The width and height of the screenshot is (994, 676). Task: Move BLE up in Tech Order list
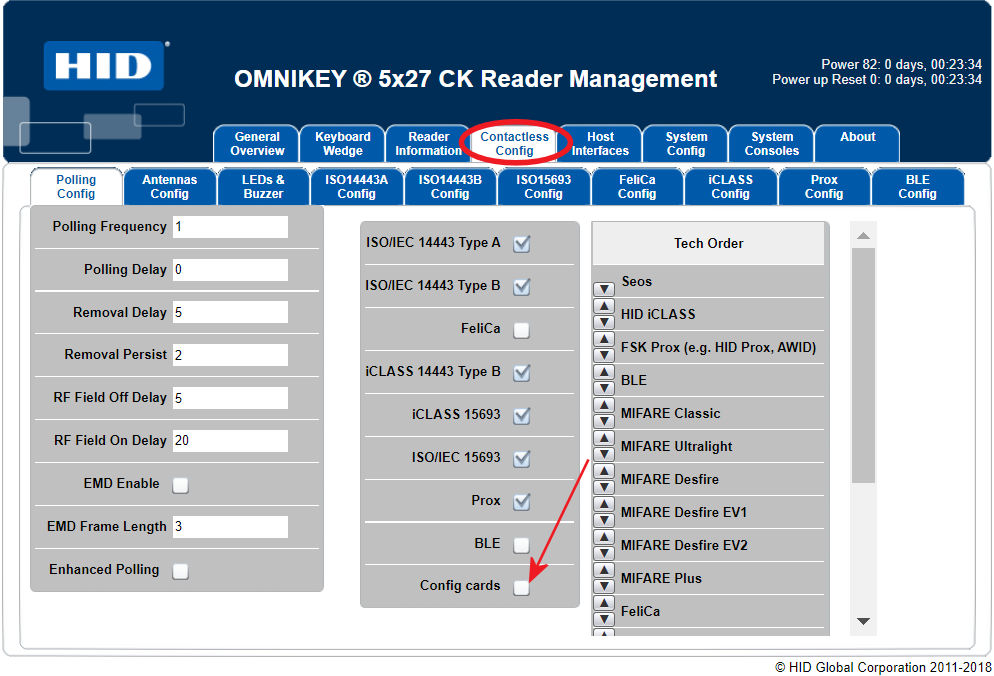[x=604, y=372]
